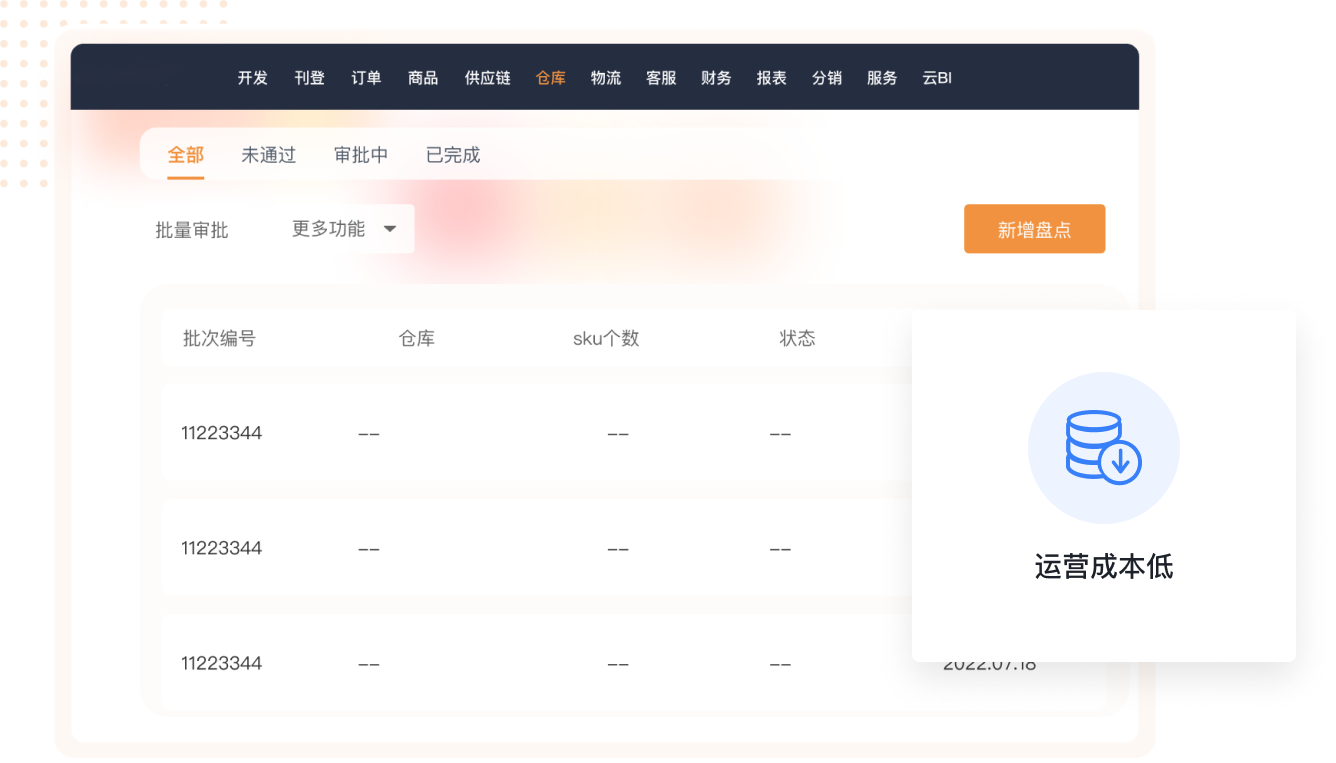This screenshot has height=763, width=1336.
Task: Click the database cost-reduction icon
Action: pyautogui.click(x=1103, y=448)
